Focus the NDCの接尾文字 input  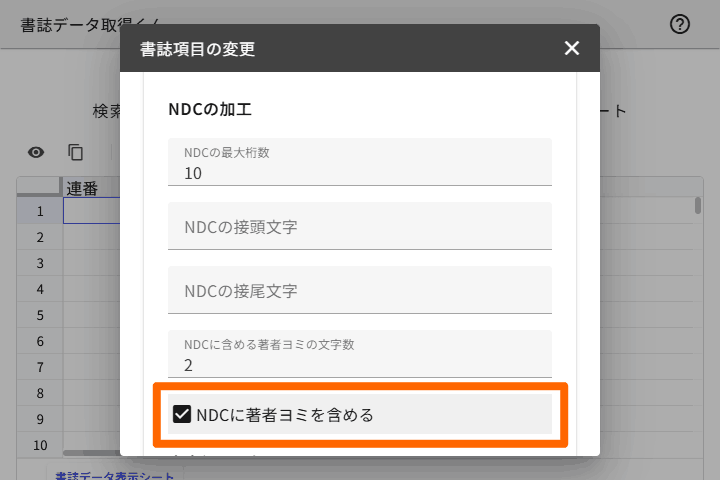point(360,290)
